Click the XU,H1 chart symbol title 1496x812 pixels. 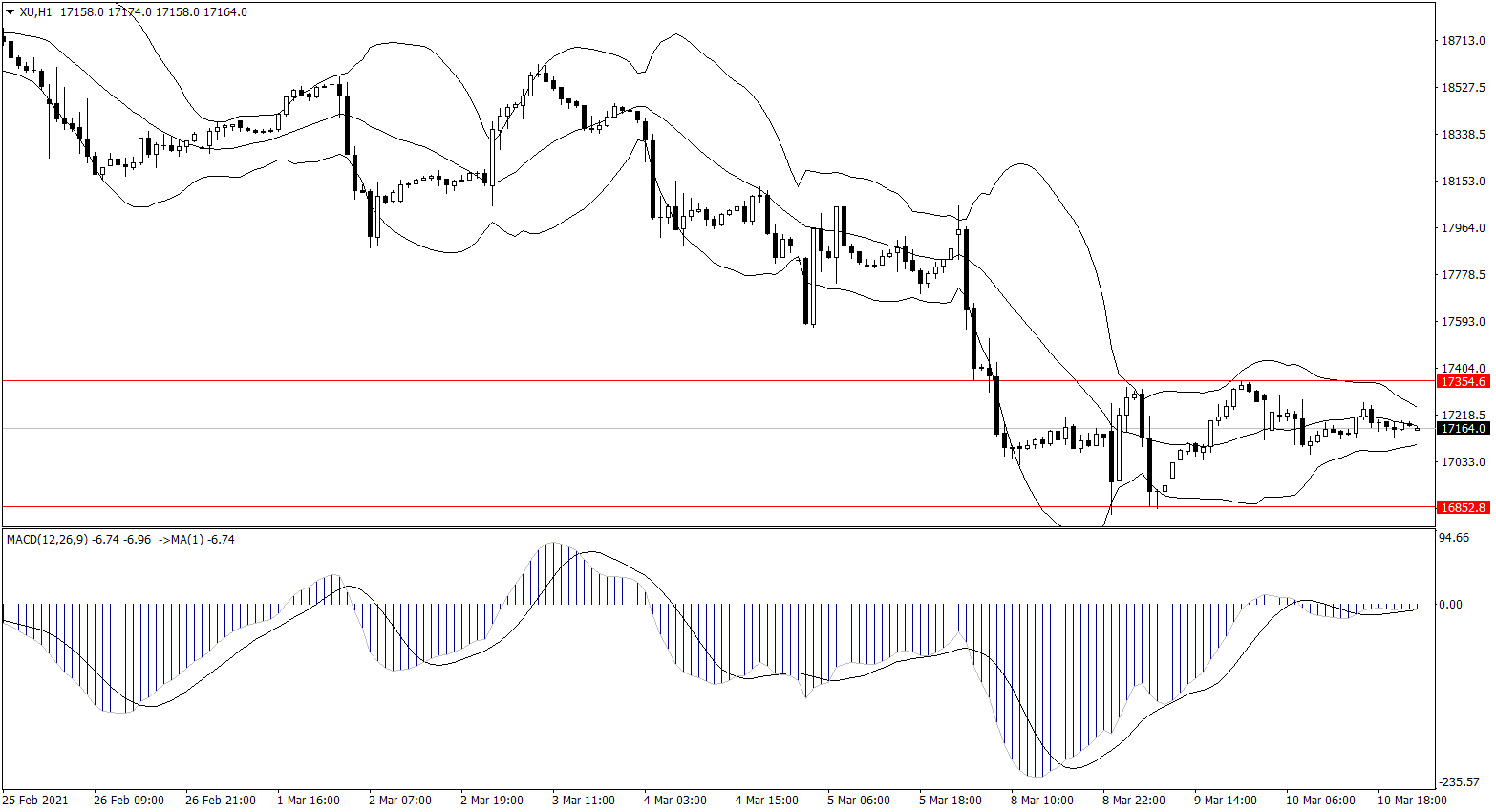(x=36, y=12)
